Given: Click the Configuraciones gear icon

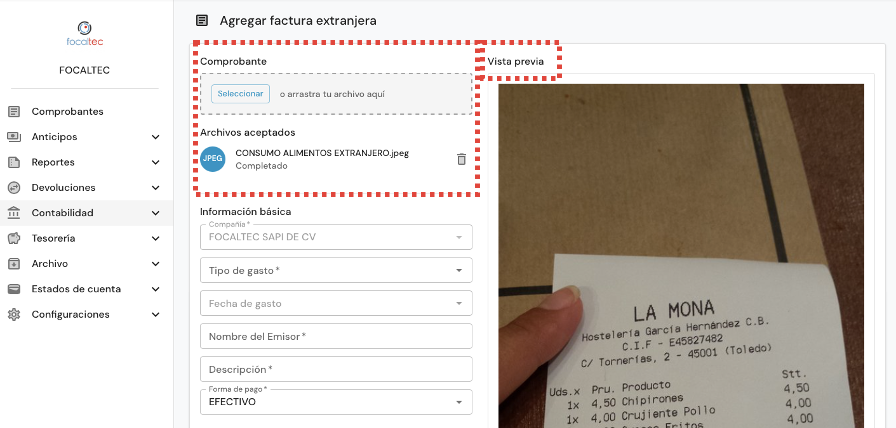Looking at the screenshot, I should (x=14, y=314).
